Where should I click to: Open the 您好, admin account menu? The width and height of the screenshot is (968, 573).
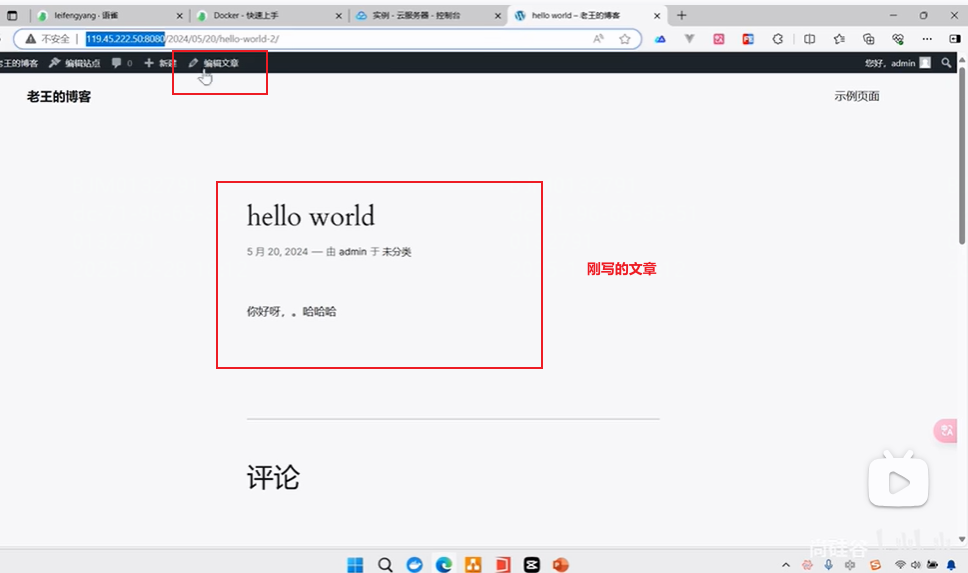(898, 63)
